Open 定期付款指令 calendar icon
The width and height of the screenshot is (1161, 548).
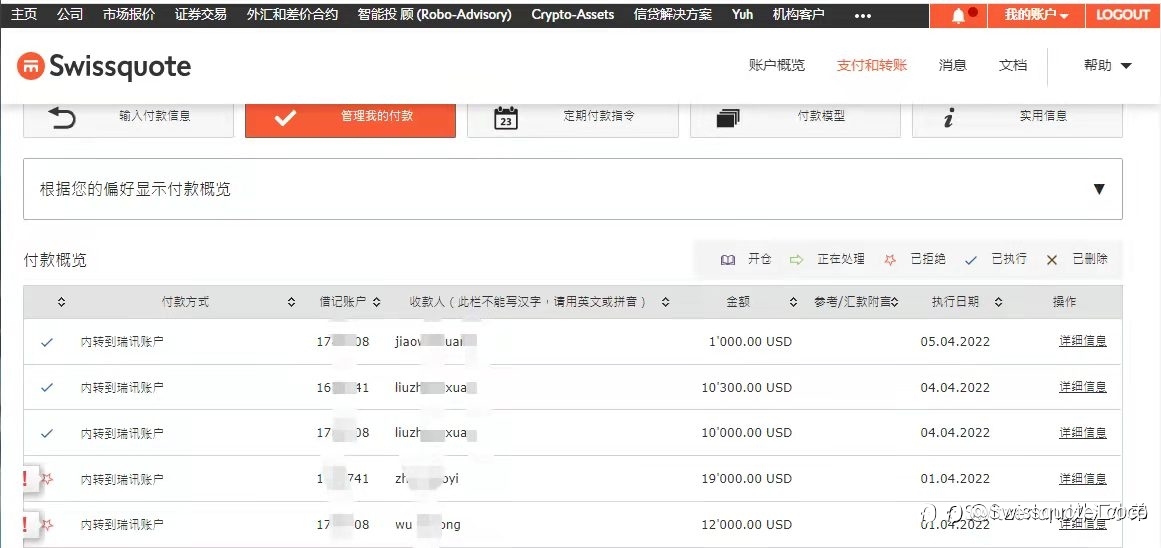[x=506, y=117]
